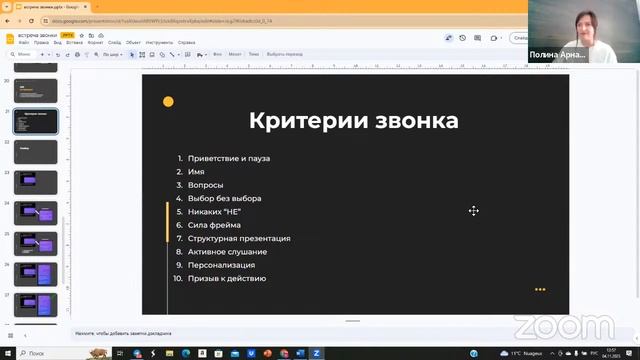Image resolution: width=640 pixels, height=360 pixels.
Task: Click the Task View taskbar icon
Action: [120, 353]
